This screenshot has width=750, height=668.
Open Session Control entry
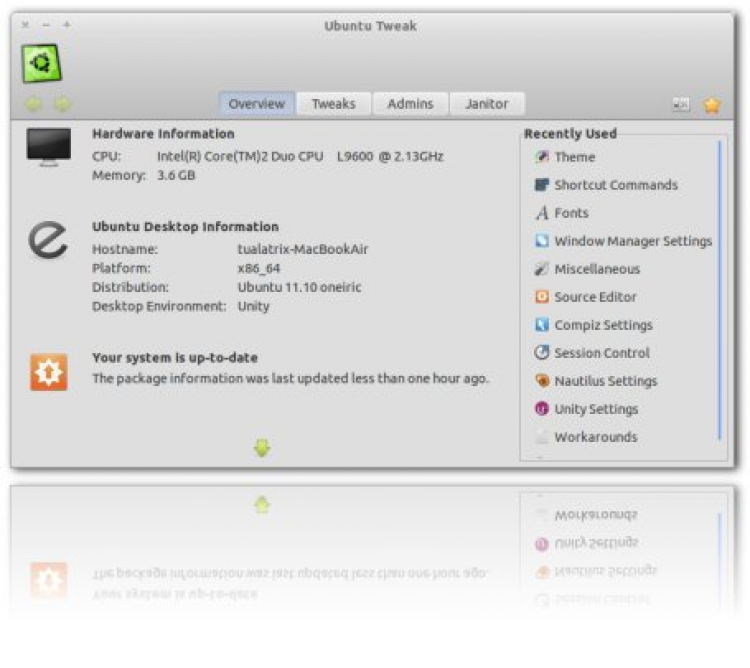[x=602, y=353]
